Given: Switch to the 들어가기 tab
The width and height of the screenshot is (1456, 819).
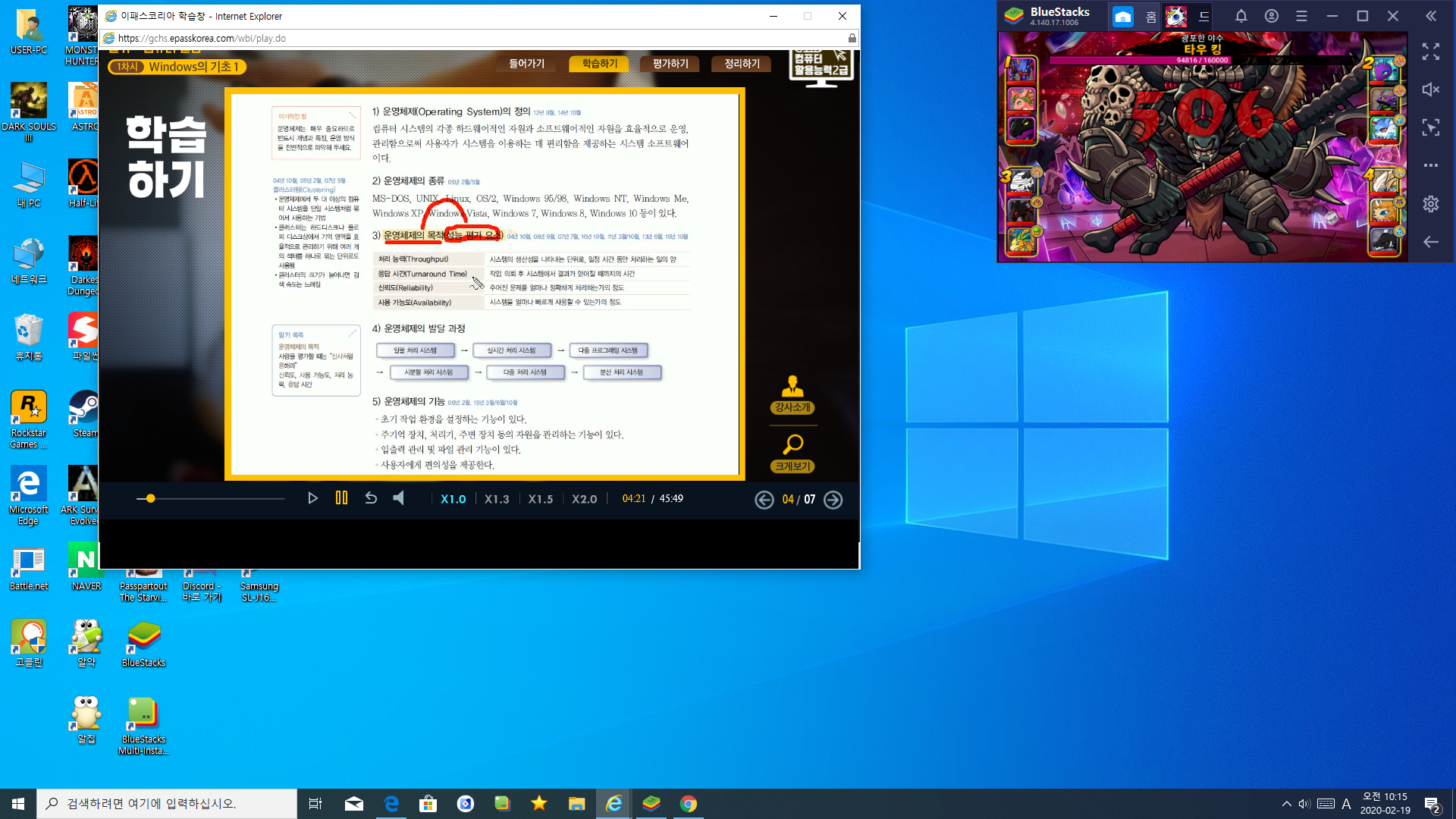Looking at the screenshot, I should click(x=526, y=64).
